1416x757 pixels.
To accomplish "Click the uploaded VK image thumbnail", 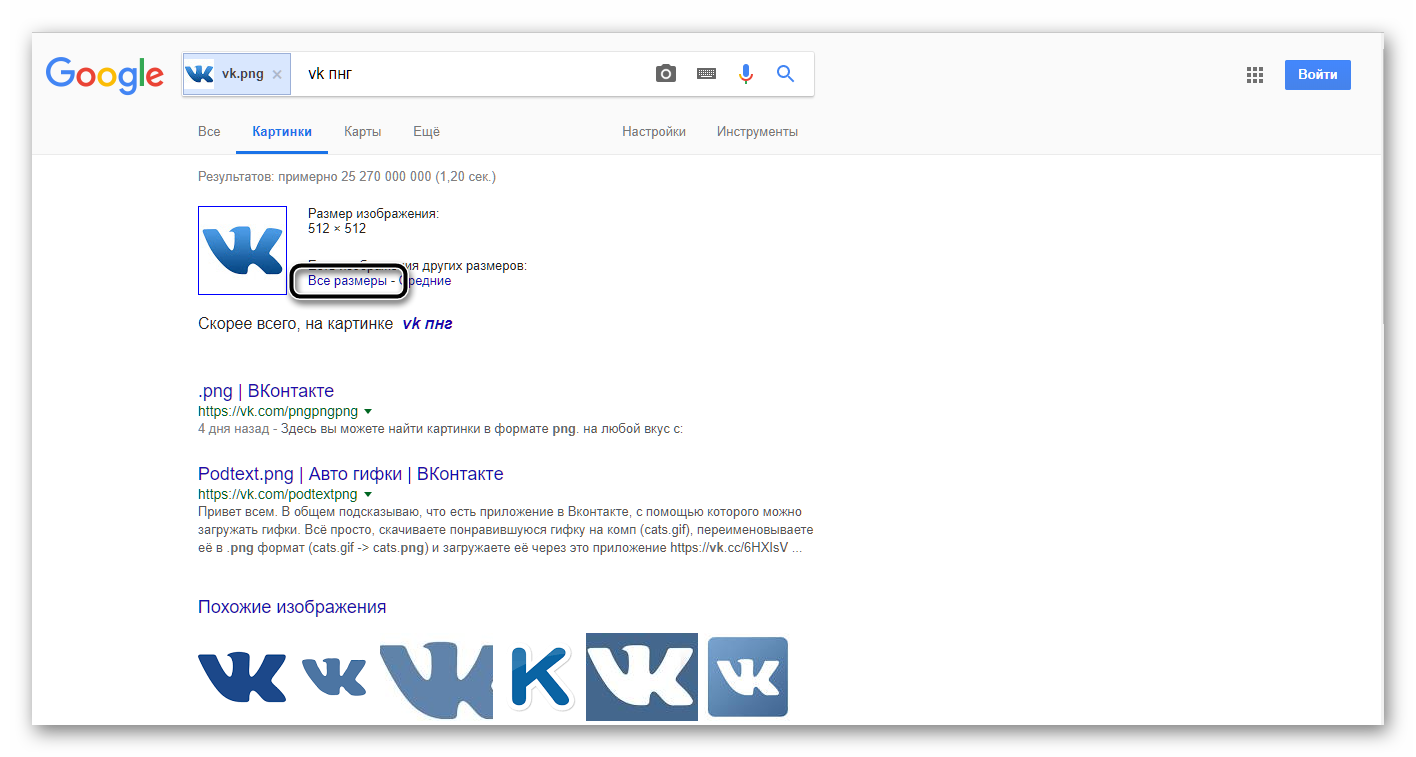I will (x=243, y=250).
